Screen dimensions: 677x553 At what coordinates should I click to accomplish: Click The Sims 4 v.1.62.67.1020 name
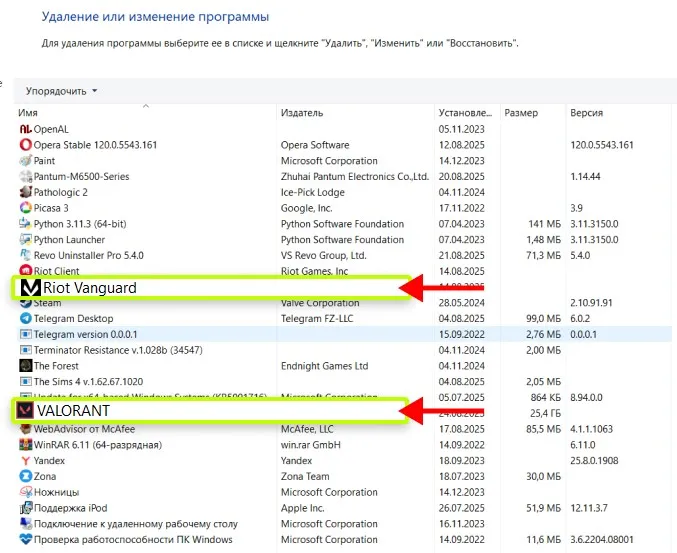pyautogui.click(x=88, y=382)
